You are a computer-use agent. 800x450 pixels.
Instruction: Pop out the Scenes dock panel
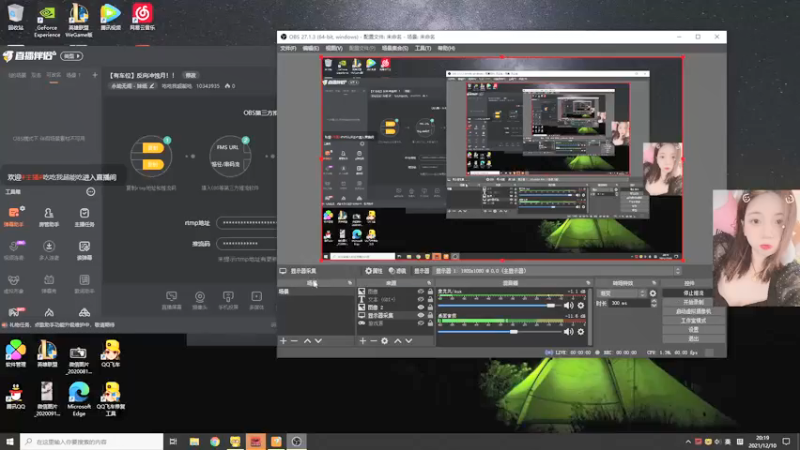[x=350, y=283]
